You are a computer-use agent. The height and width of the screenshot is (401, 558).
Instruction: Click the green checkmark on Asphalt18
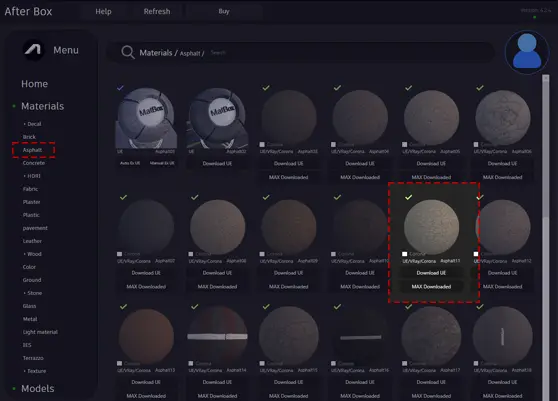tap(480, 306)
